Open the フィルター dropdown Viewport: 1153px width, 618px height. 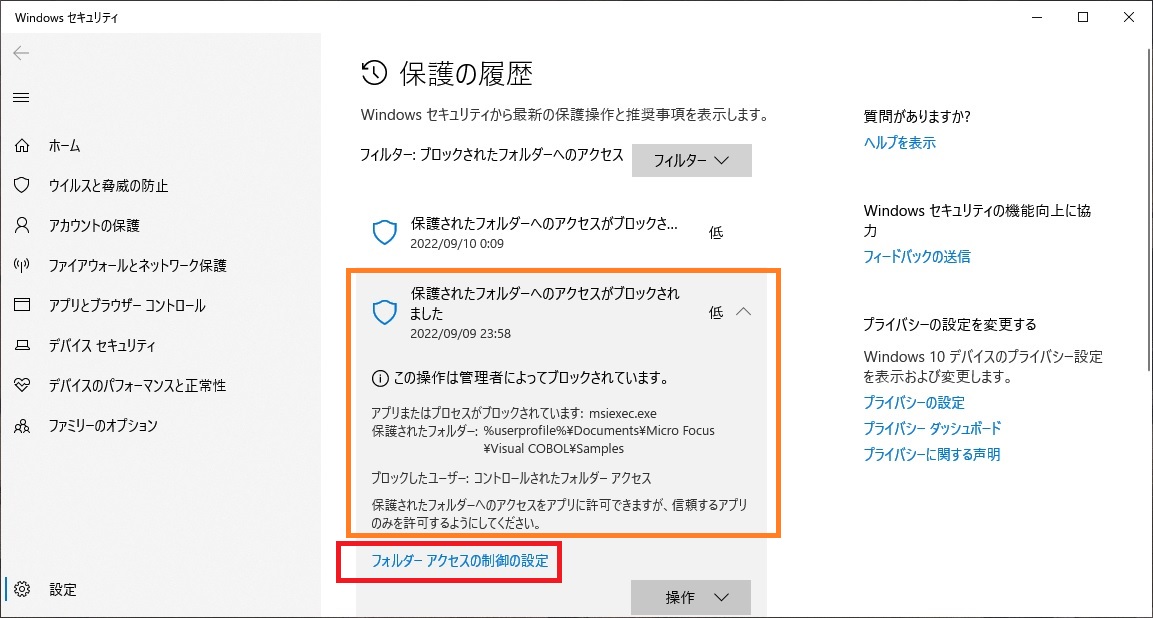point(691,160)
